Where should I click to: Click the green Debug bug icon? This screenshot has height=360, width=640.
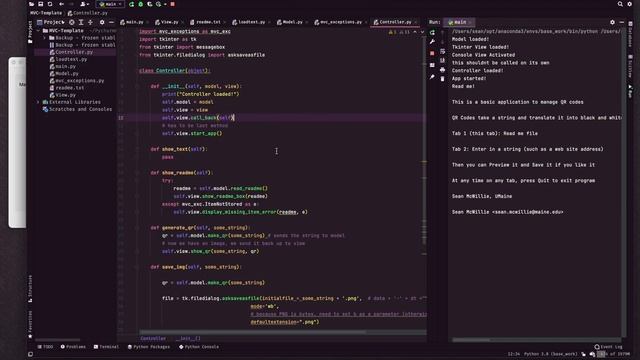pyautogui.click(x=140, y=4)
